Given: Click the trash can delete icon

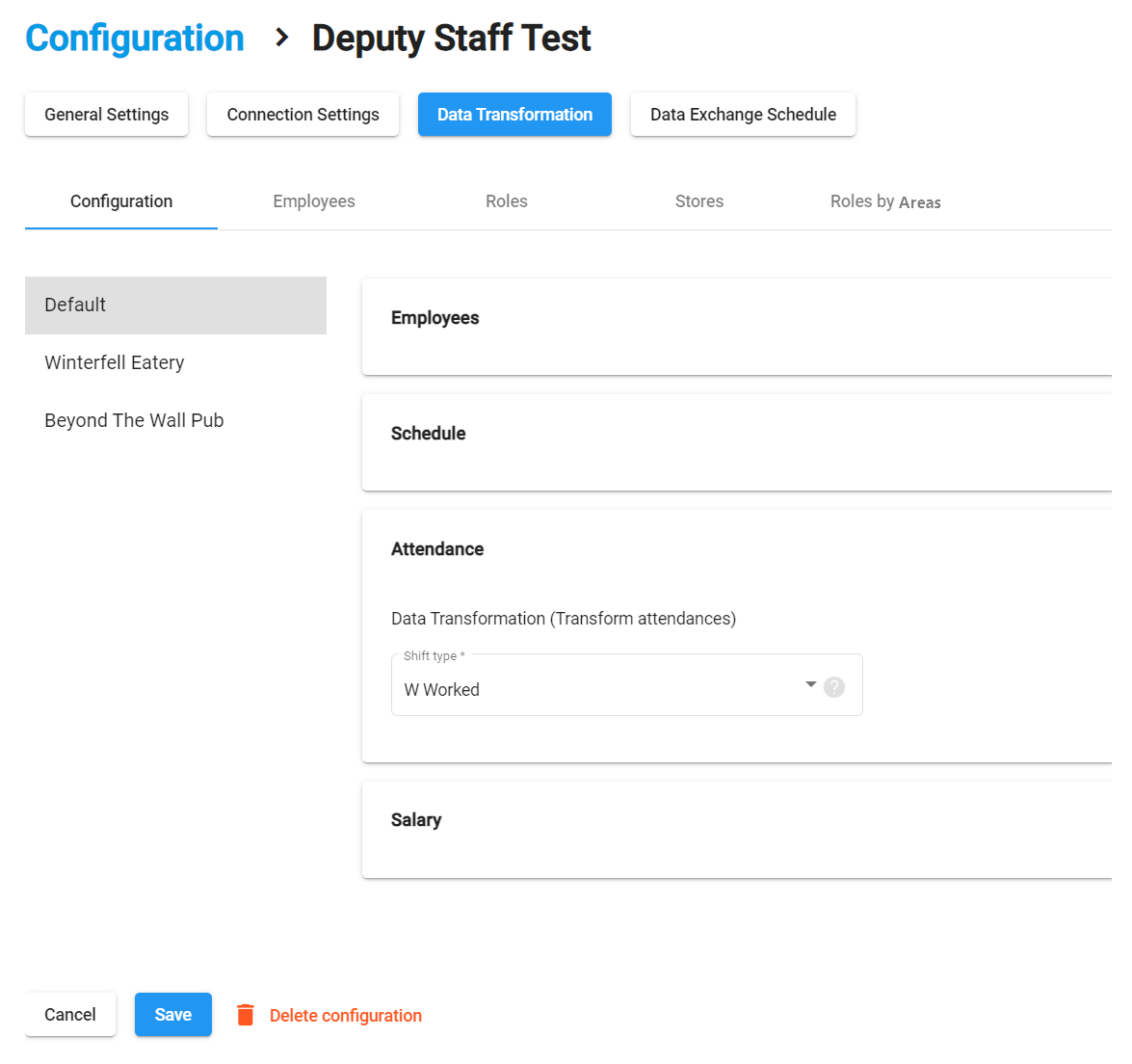Looking at the screenshot, I should (x=246, y=1015).
